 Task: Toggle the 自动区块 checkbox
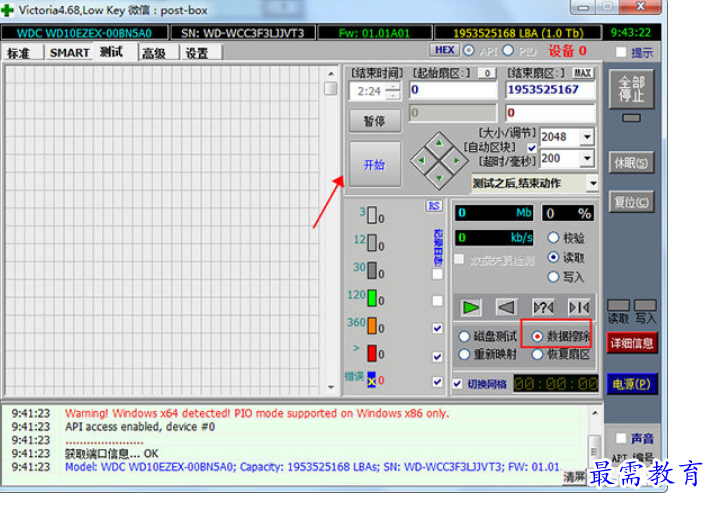click(x=531, y=148)
